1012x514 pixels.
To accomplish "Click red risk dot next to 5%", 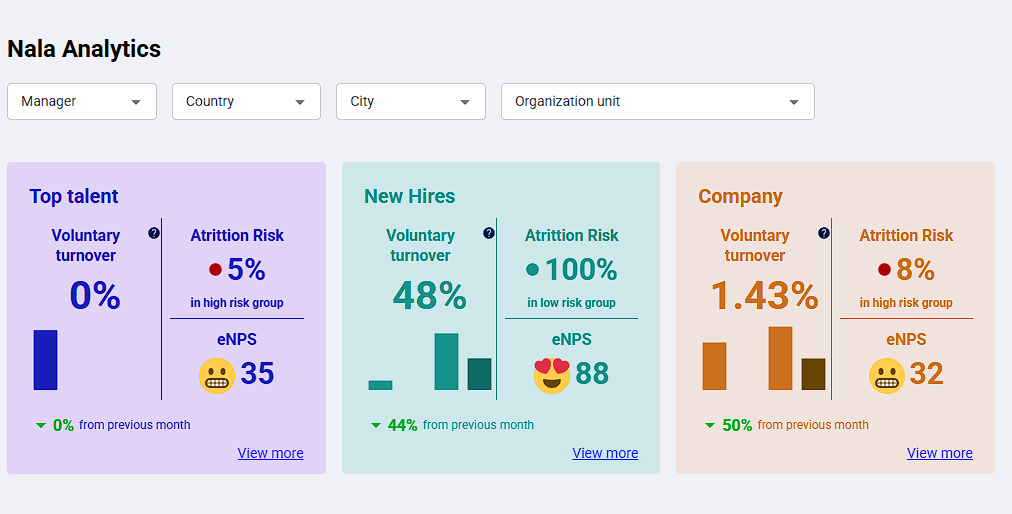I will point(215,270).
